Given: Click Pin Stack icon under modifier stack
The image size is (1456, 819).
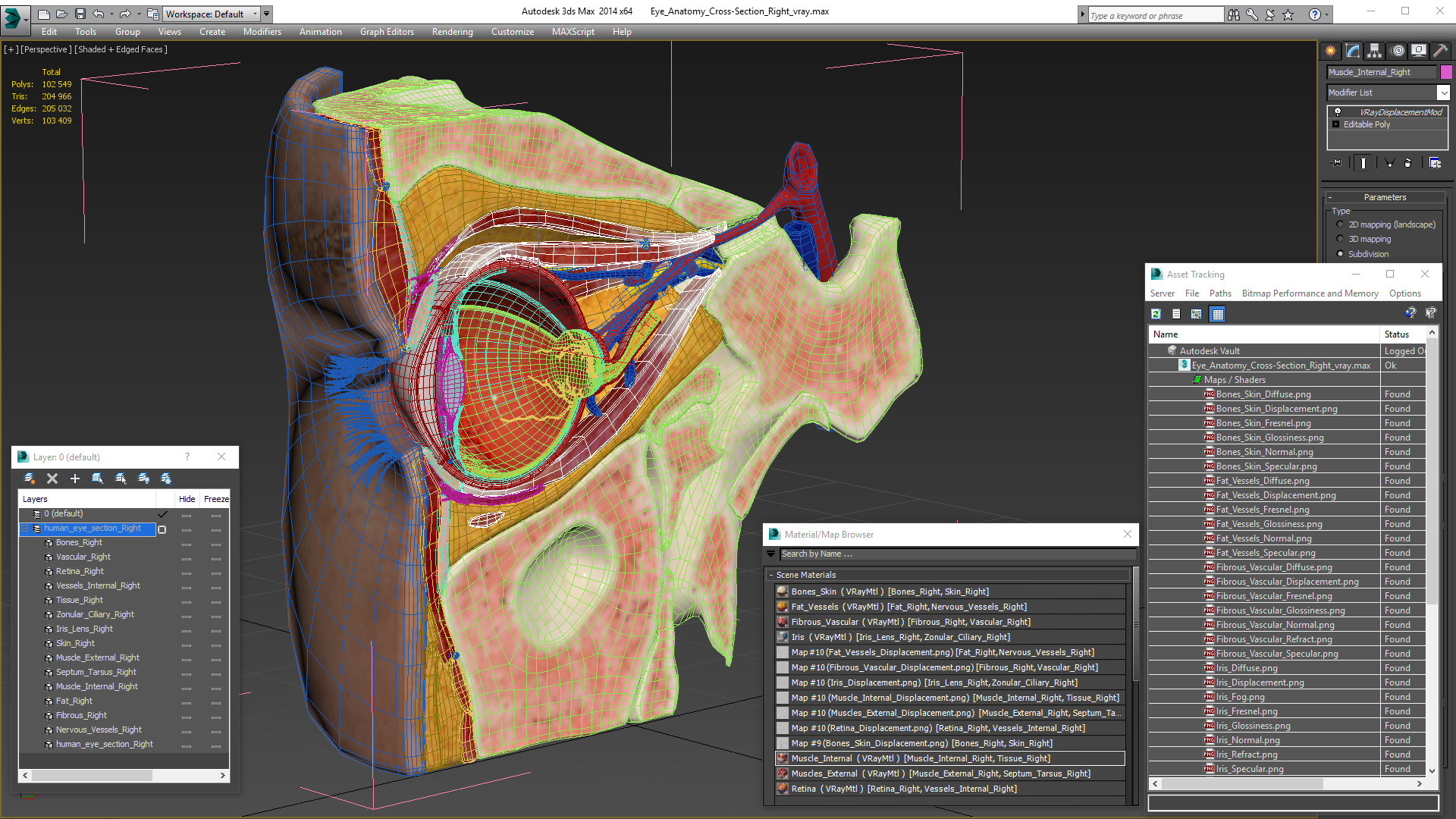Looking at the screenshot, I should (1337, 162).
